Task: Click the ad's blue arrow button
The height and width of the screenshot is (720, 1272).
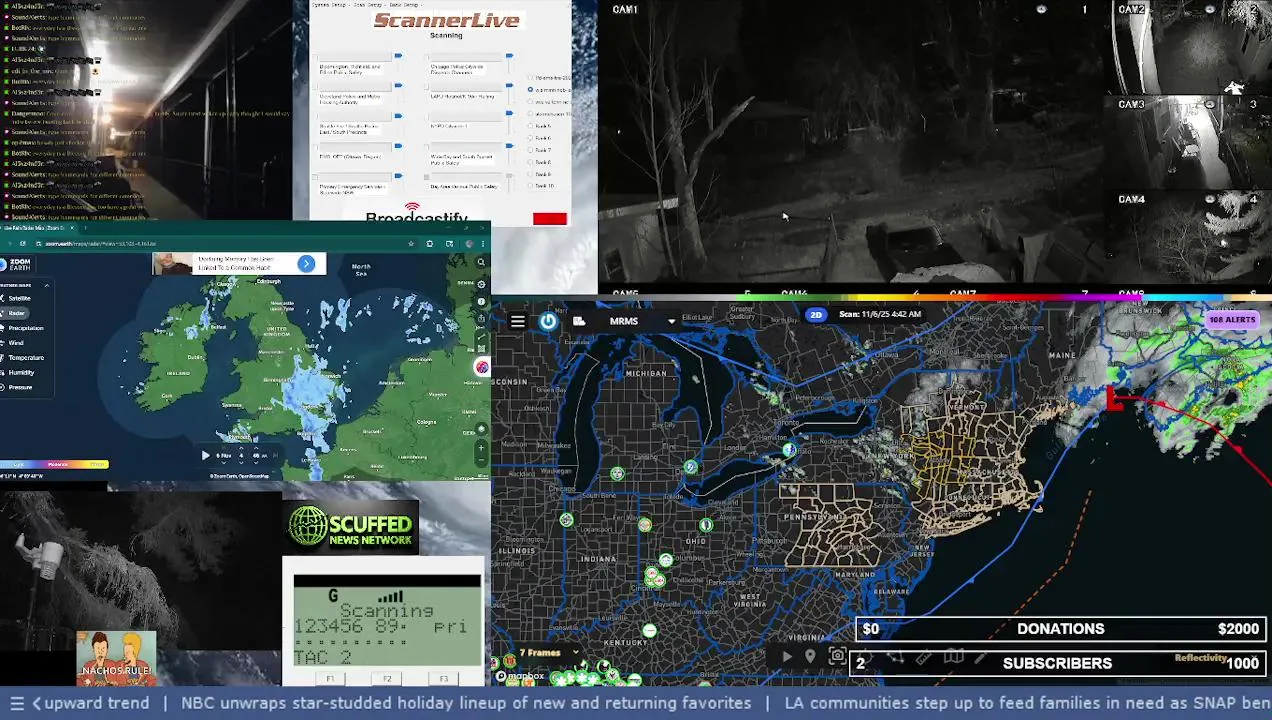Action: 306,263
